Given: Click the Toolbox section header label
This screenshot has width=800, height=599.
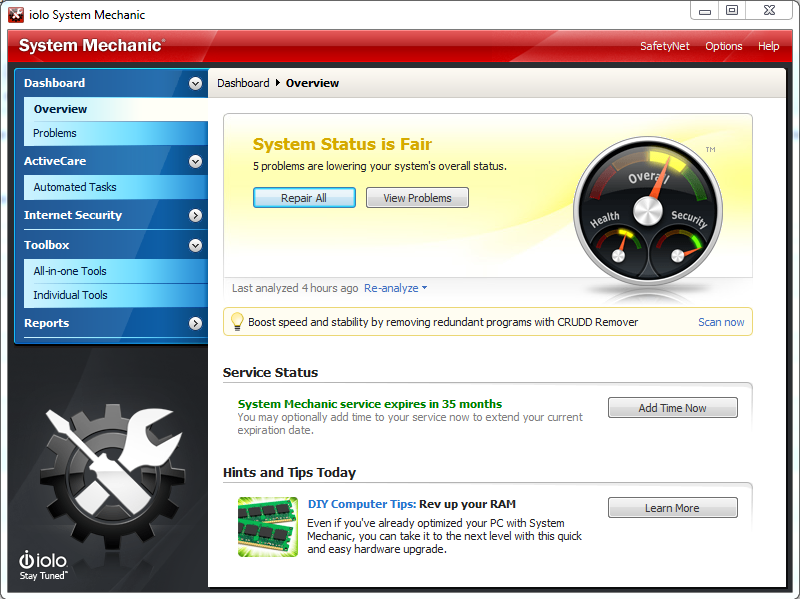Looking at the screenshot, I should [x=46, y=245].
